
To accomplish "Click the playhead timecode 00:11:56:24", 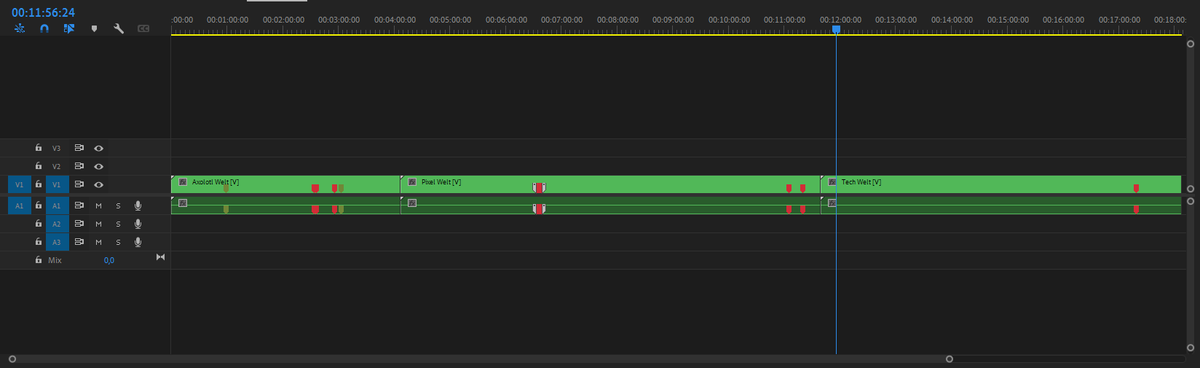I will click(44, 12).
